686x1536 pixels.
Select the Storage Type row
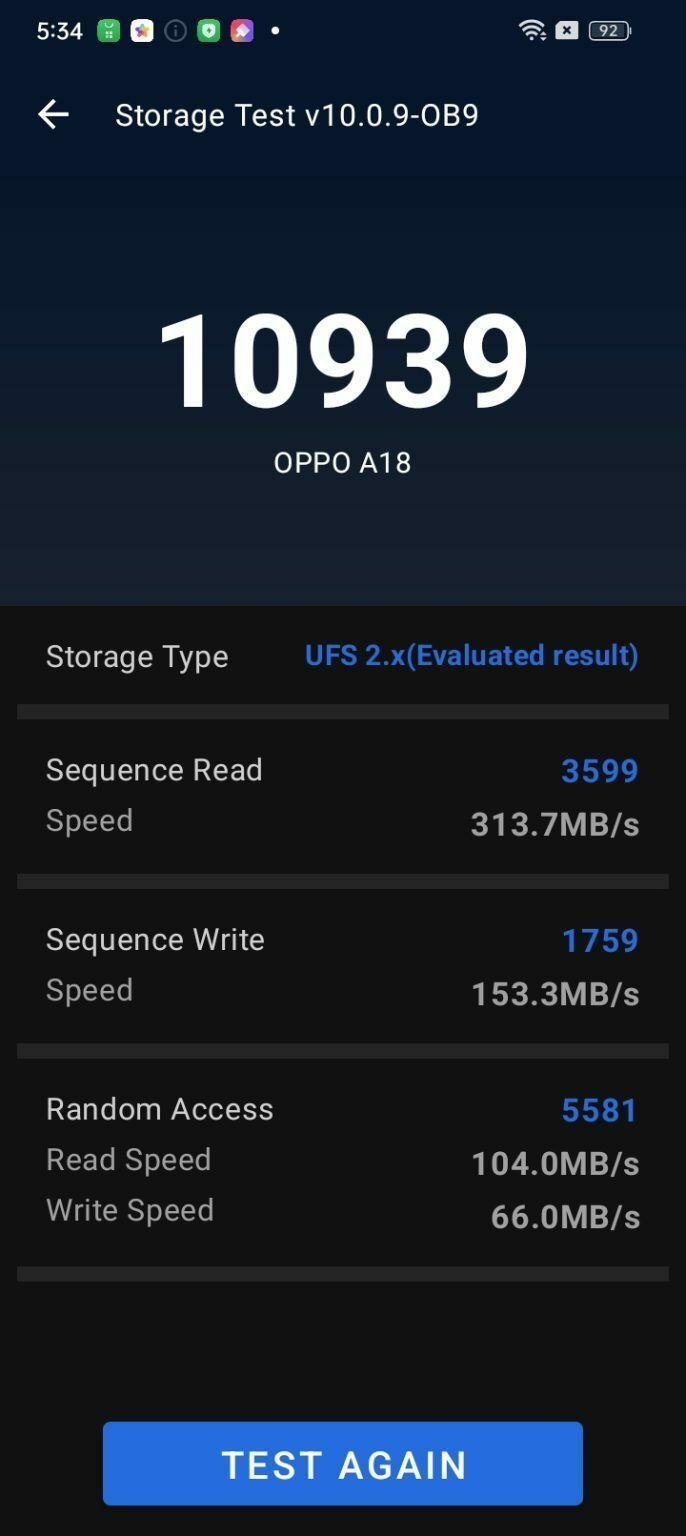(137, 656)
